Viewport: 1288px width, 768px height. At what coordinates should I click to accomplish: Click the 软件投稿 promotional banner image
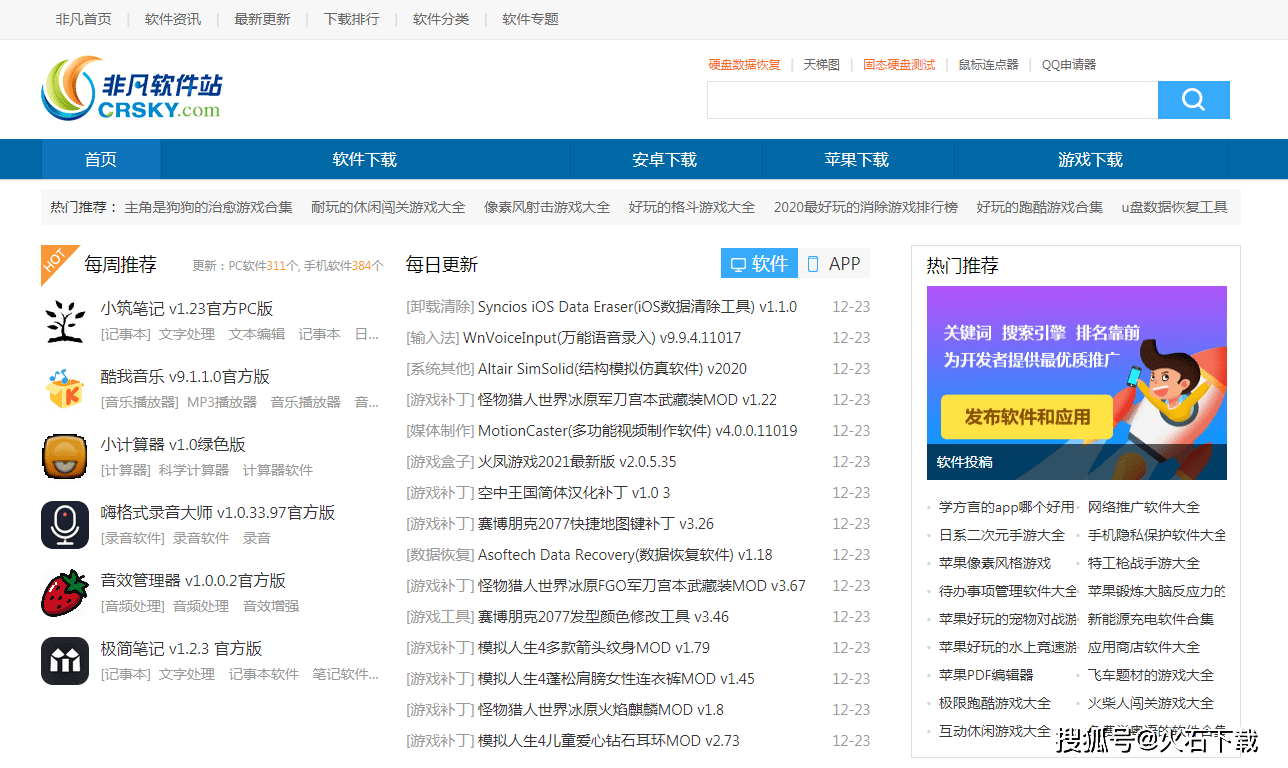(1077, 383)
